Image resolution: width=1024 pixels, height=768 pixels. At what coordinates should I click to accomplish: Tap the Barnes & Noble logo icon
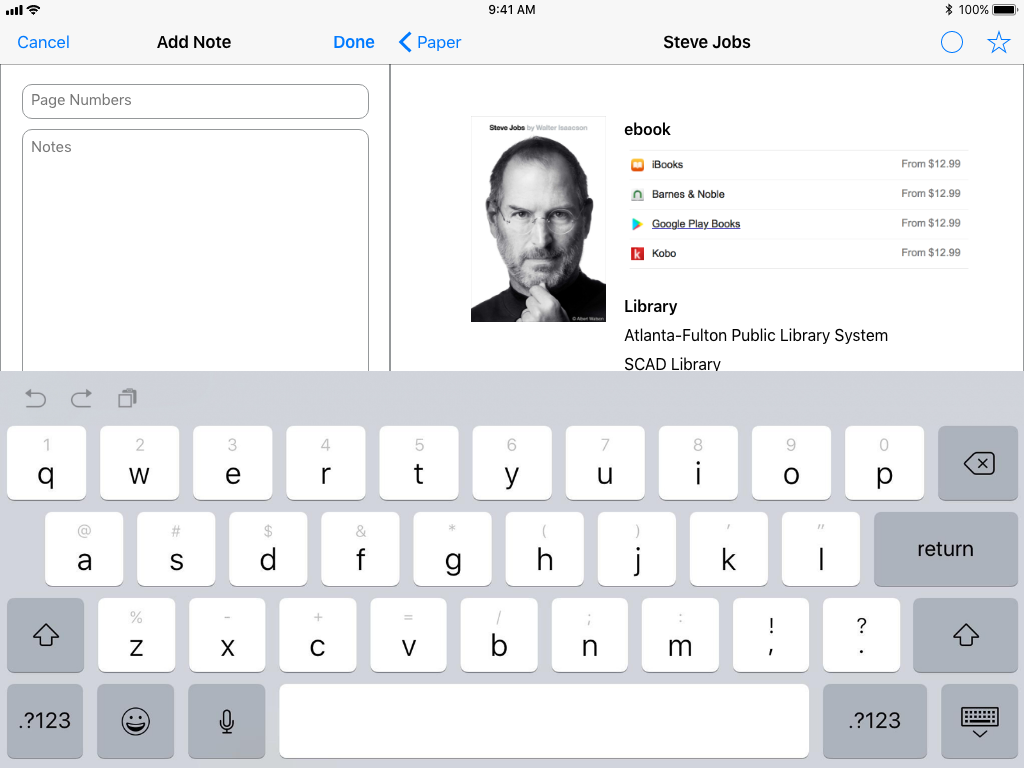click(x=637, y=195)
